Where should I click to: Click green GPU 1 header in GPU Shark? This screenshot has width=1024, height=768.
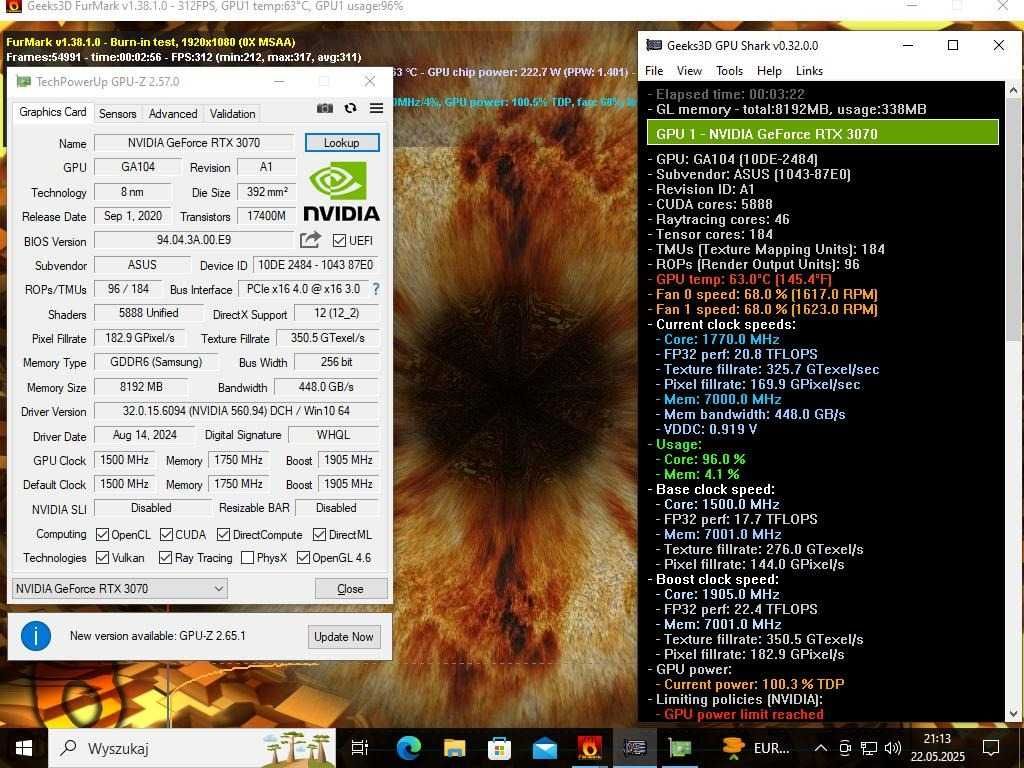click(823, 133)
